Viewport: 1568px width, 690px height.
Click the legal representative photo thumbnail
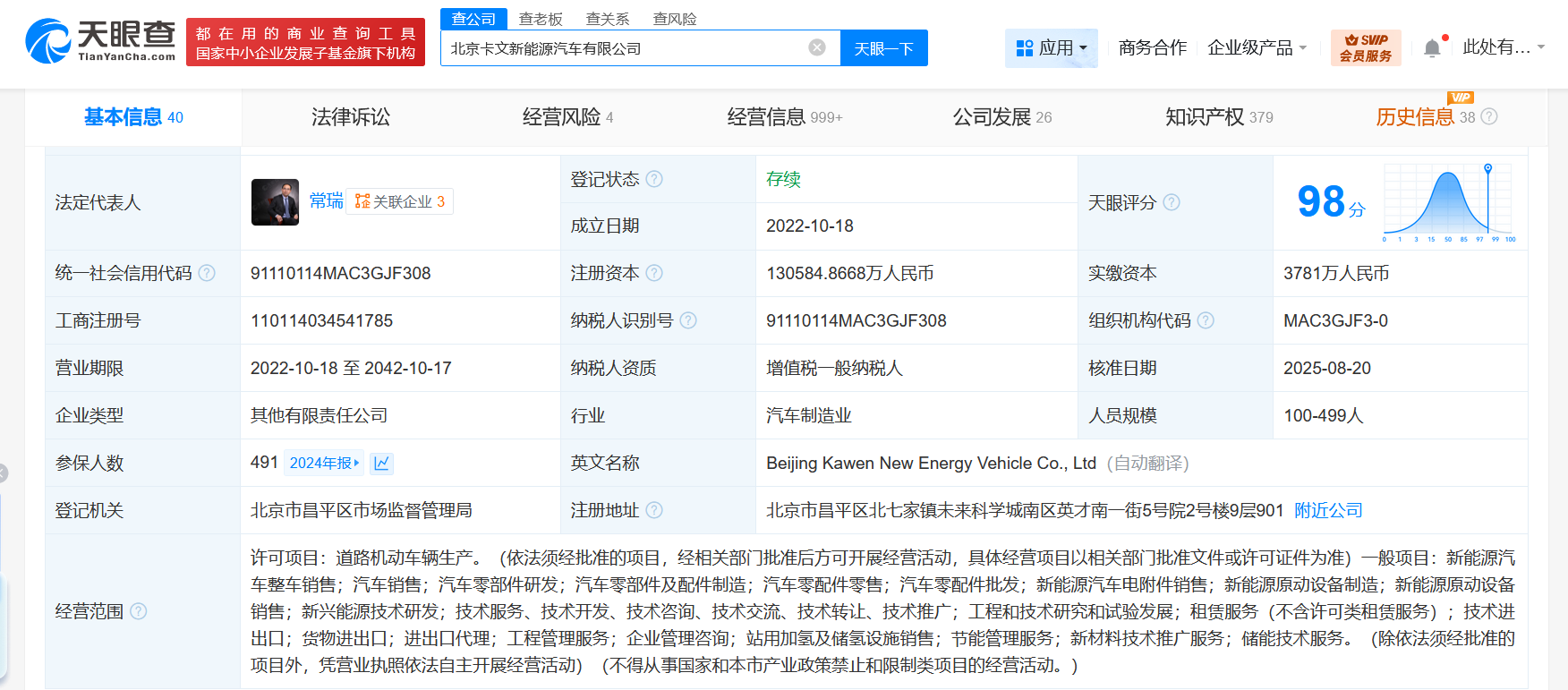(x=275, y=202)
